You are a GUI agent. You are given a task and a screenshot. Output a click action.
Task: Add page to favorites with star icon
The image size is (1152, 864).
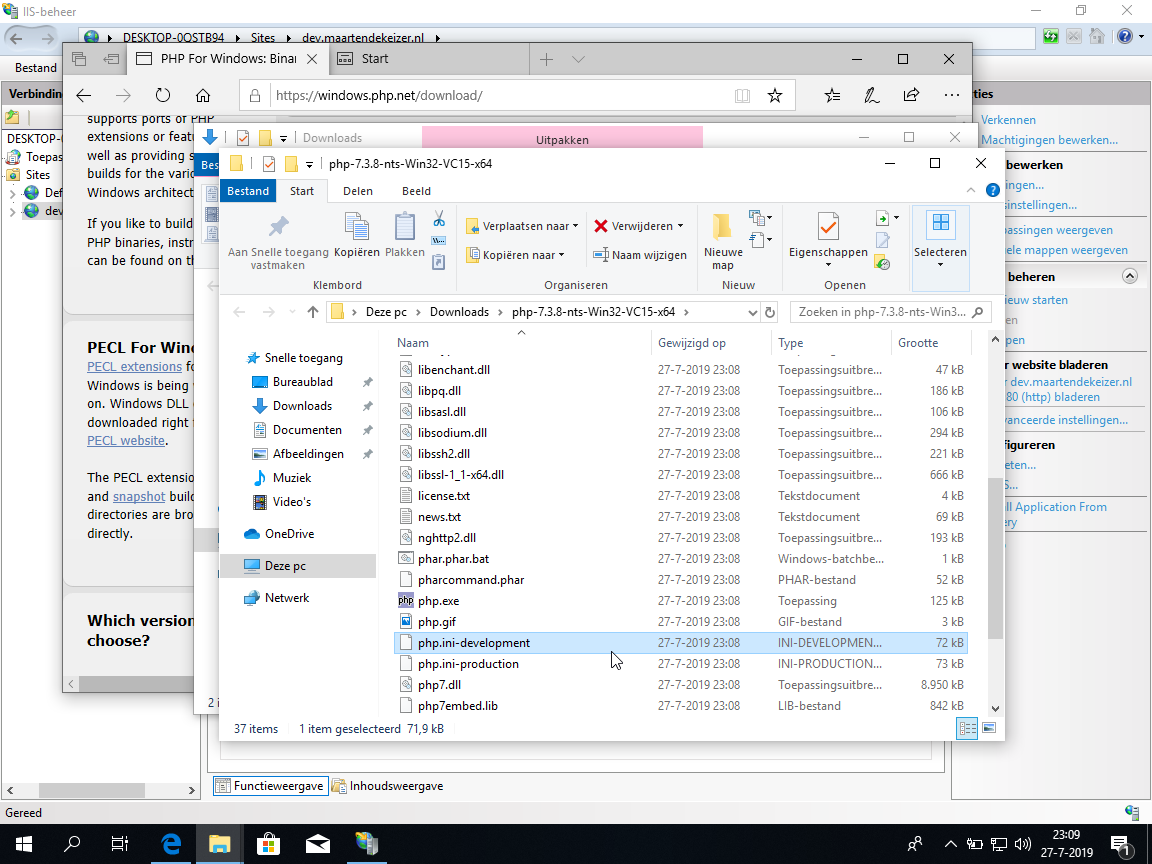774,96
